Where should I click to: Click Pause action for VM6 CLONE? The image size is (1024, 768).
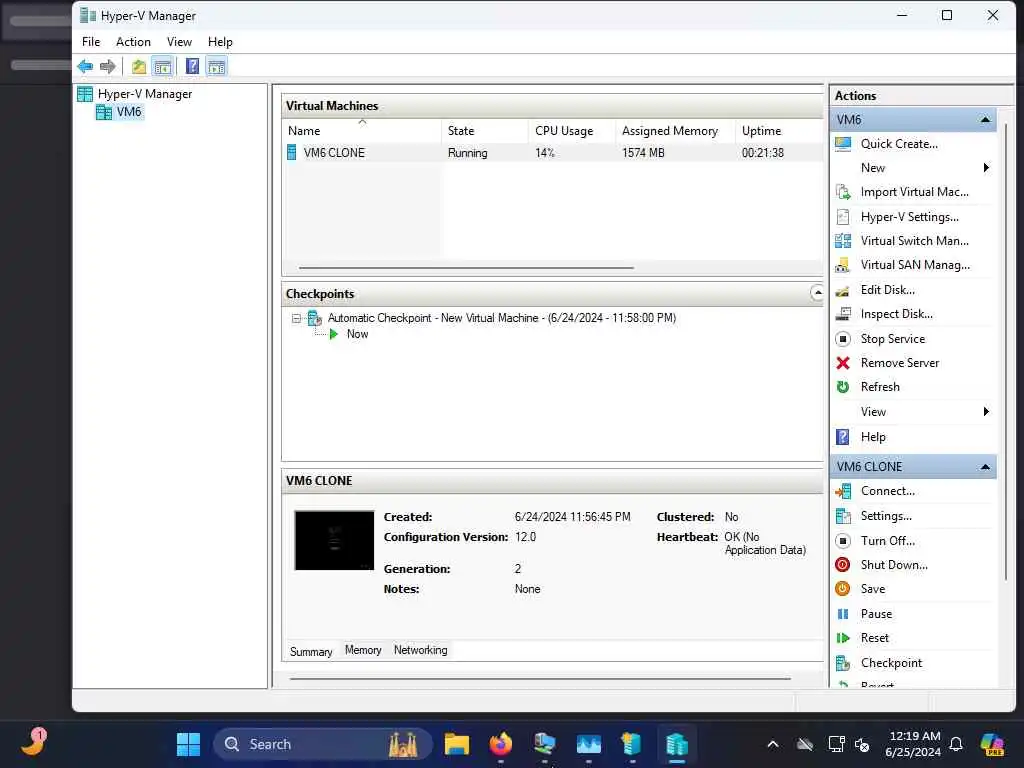click(x=876, y=614)
